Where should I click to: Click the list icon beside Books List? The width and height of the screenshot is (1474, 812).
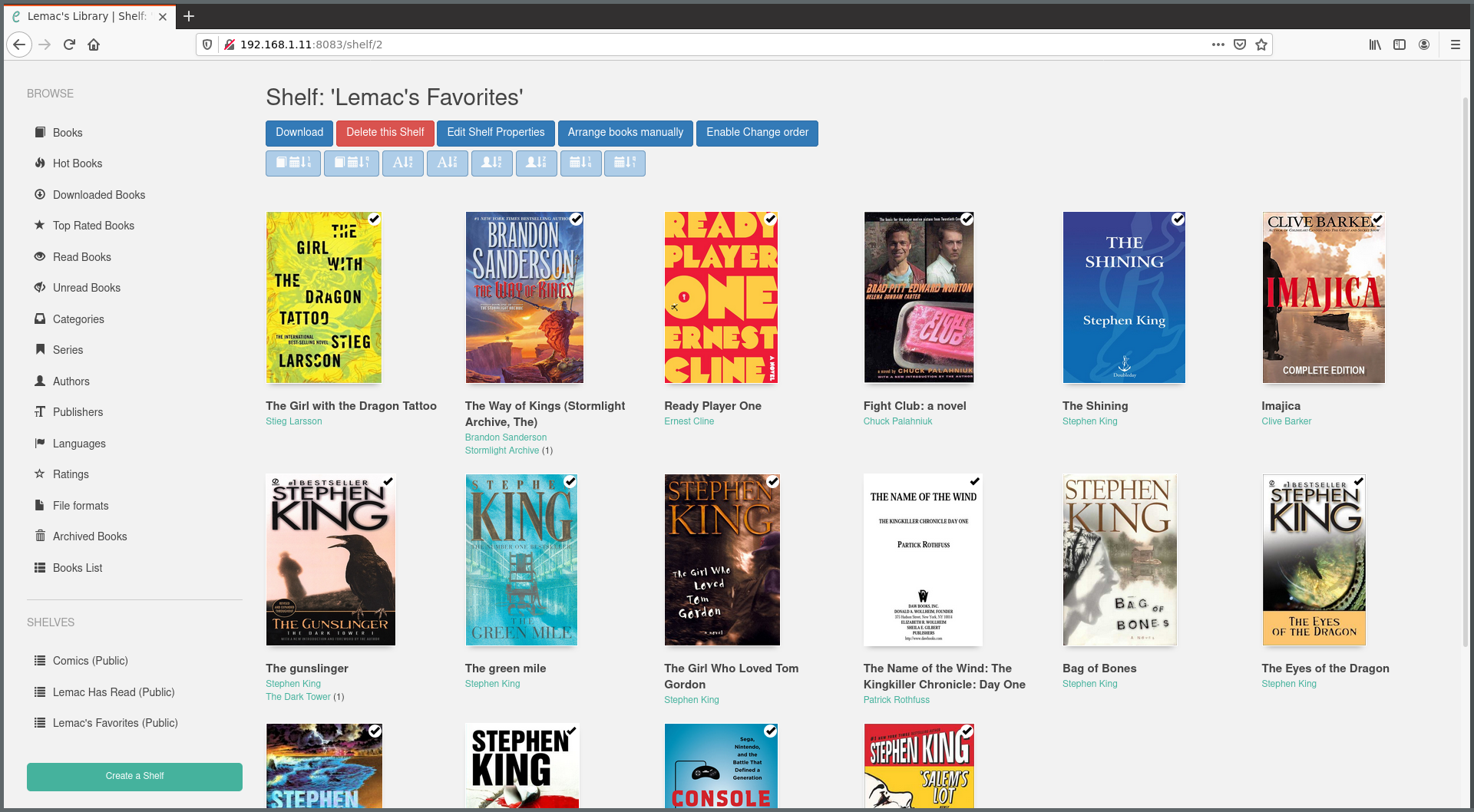tap(40, 567)
